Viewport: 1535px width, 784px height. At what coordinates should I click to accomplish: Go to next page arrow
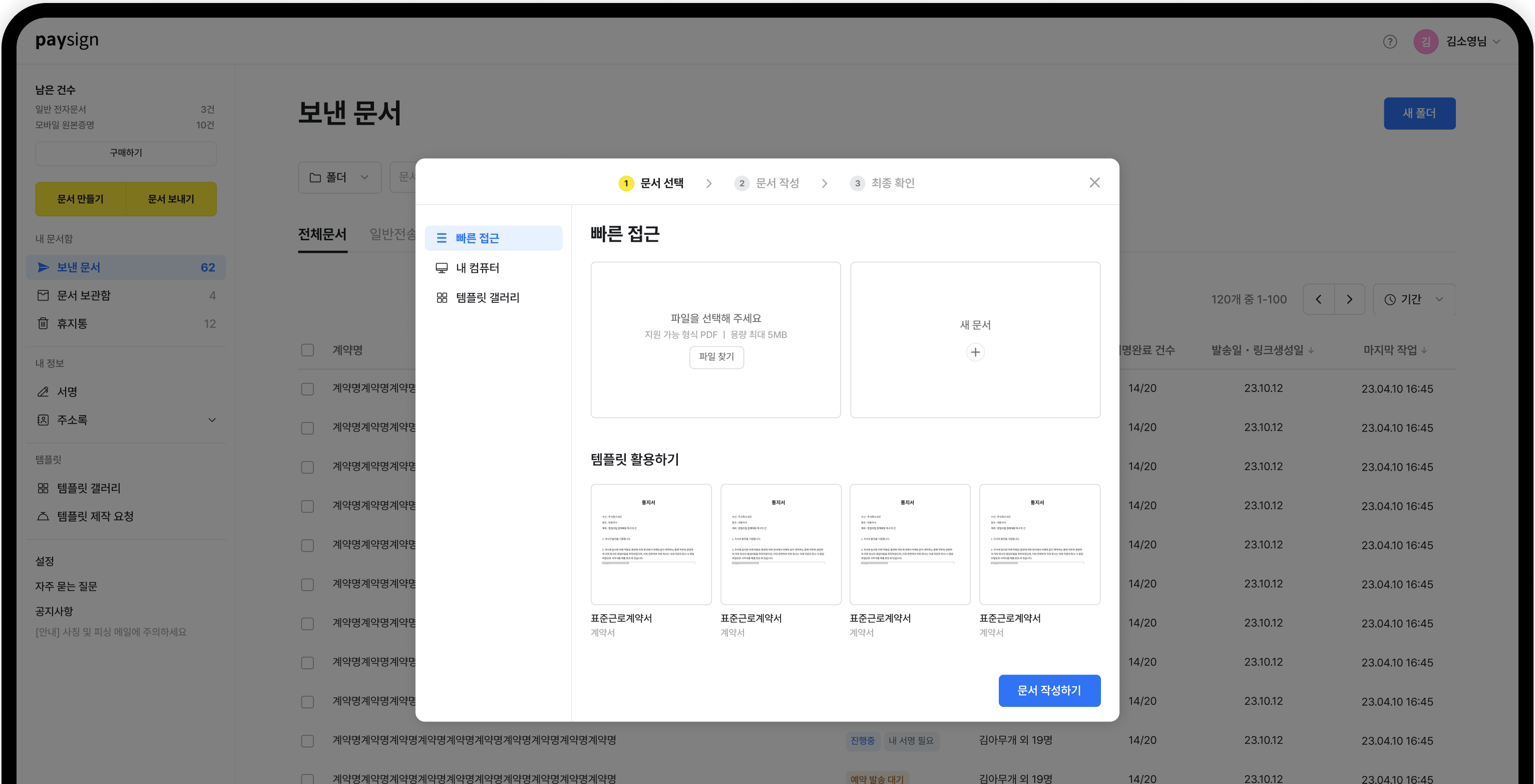coord(1349,299)
